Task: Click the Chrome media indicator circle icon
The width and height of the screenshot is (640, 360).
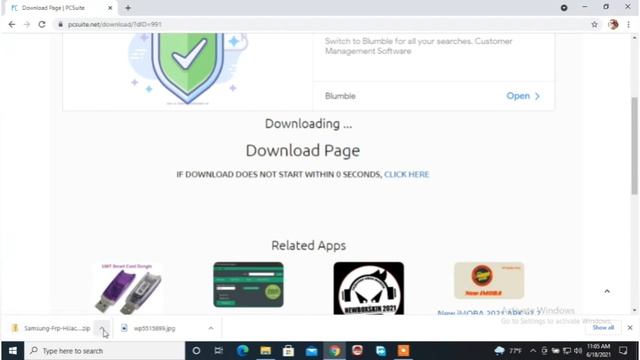Action: pos(564,8)
